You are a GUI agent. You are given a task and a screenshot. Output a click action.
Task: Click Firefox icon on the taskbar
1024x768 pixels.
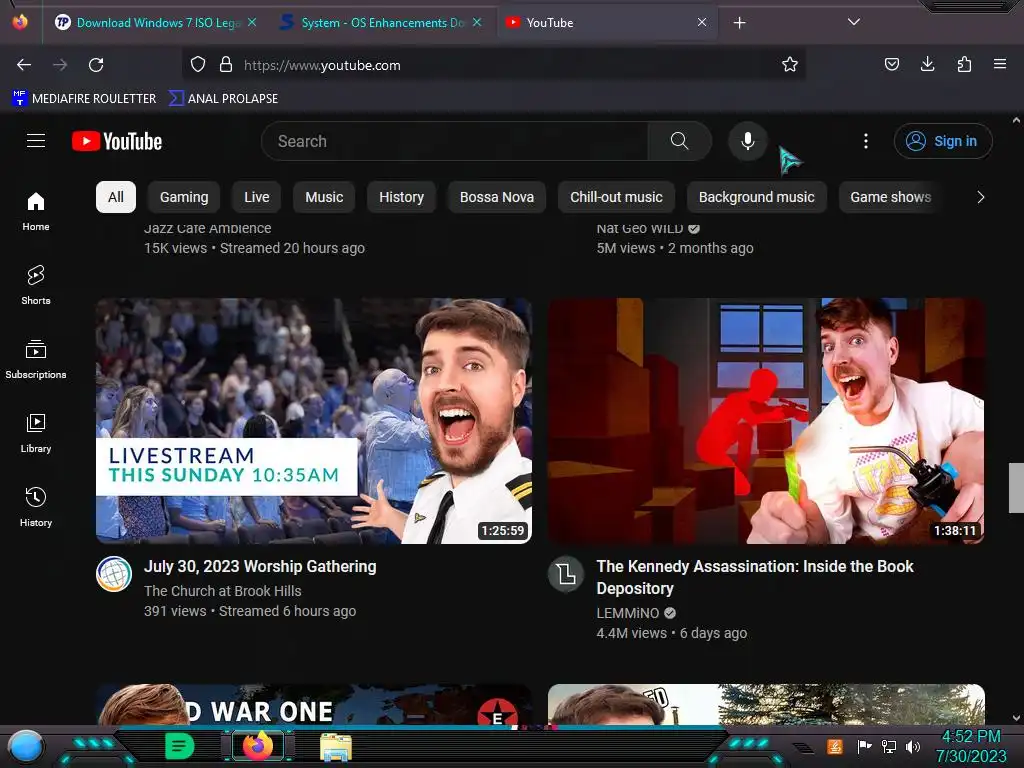point(257,746)
